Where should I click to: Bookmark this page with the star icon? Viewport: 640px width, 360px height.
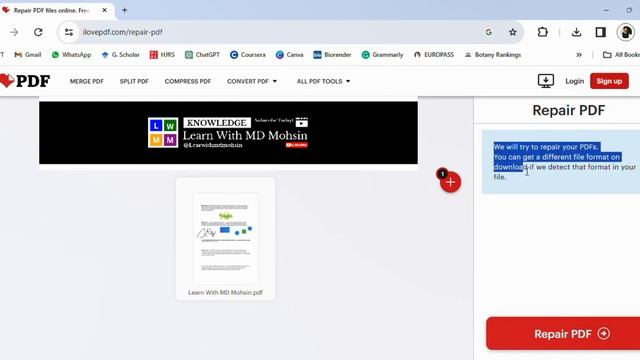(513, 32)
